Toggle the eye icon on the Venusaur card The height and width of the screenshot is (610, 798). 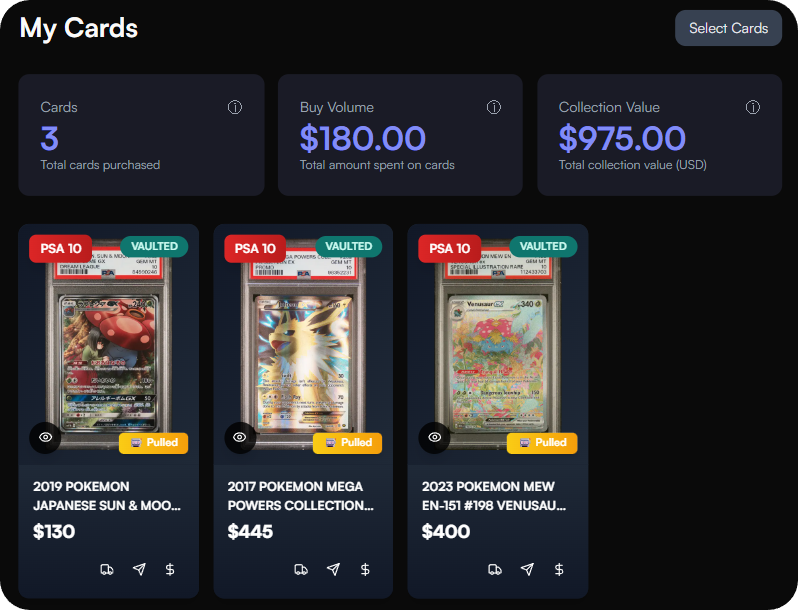click(x=434, y=437)
